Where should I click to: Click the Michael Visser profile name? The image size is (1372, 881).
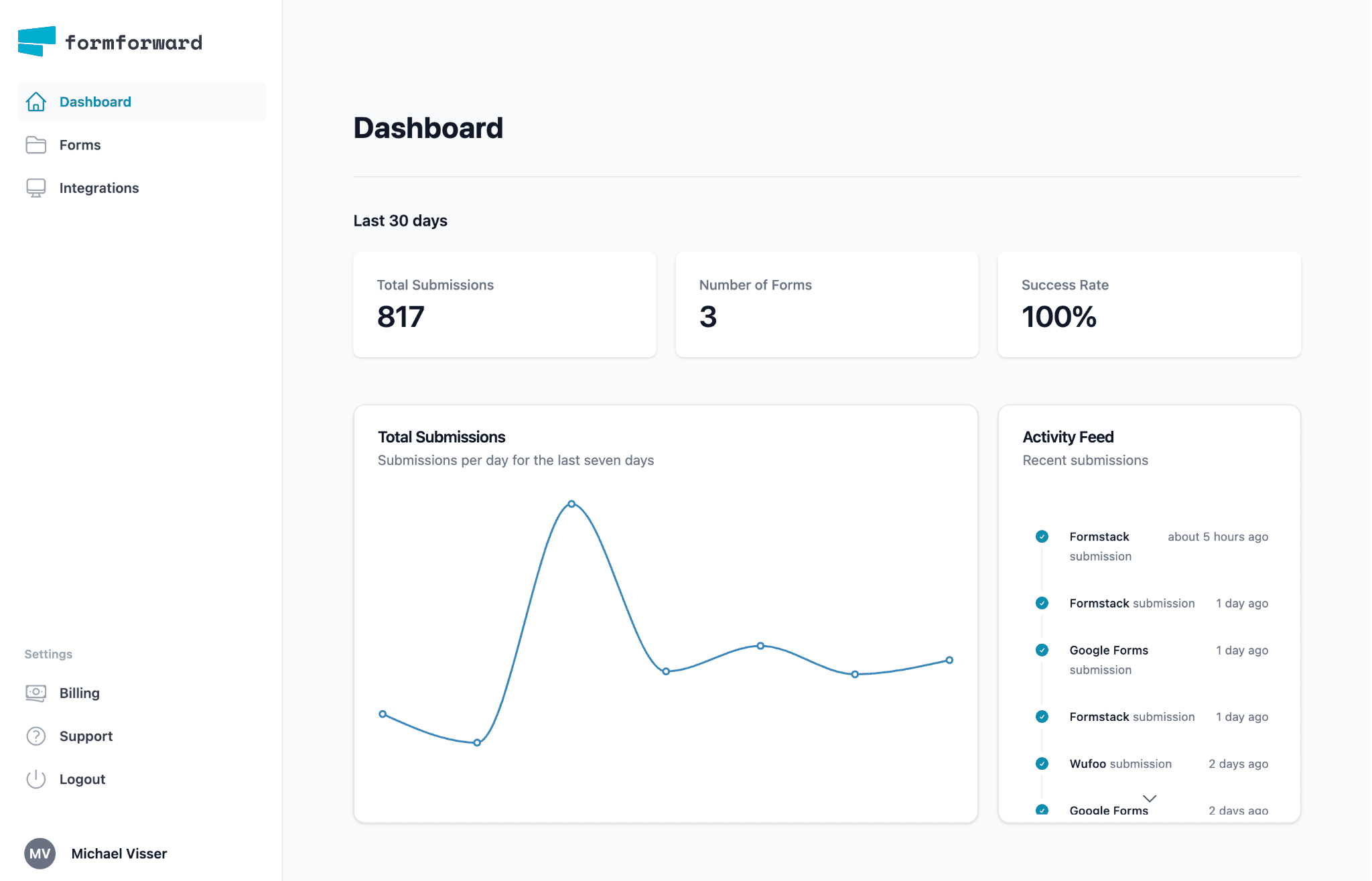coord(119,854)
